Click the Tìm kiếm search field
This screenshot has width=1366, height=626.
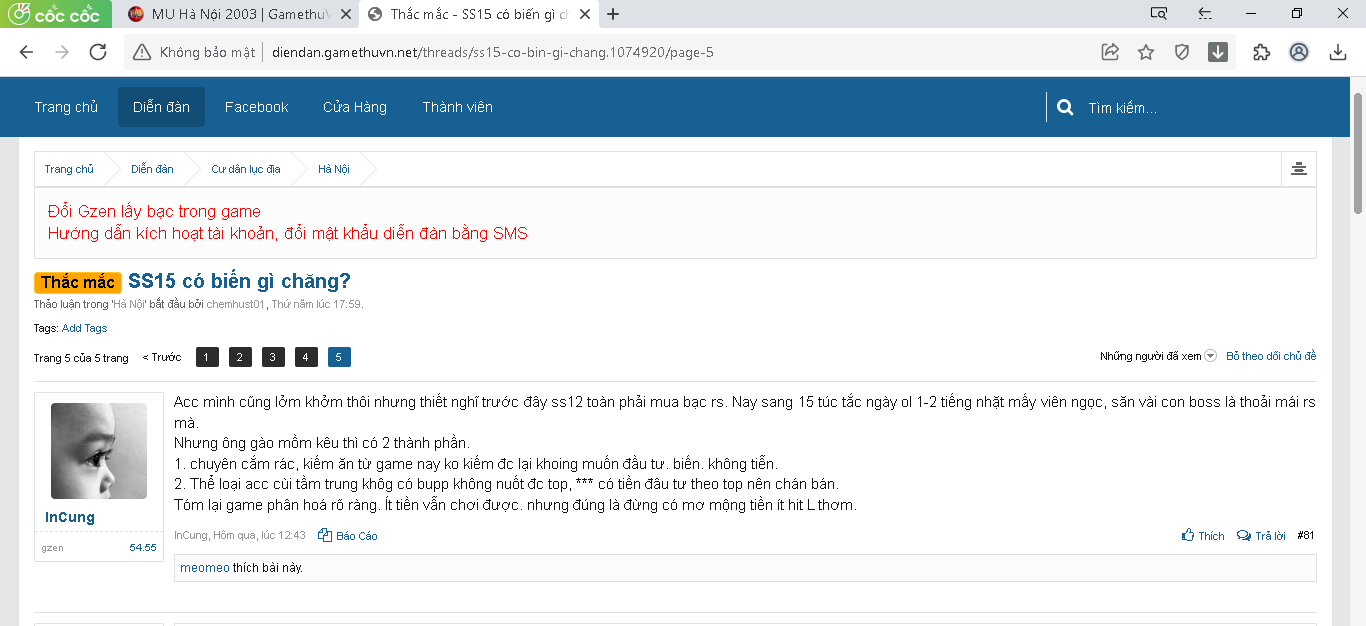tap(1190, 108)
